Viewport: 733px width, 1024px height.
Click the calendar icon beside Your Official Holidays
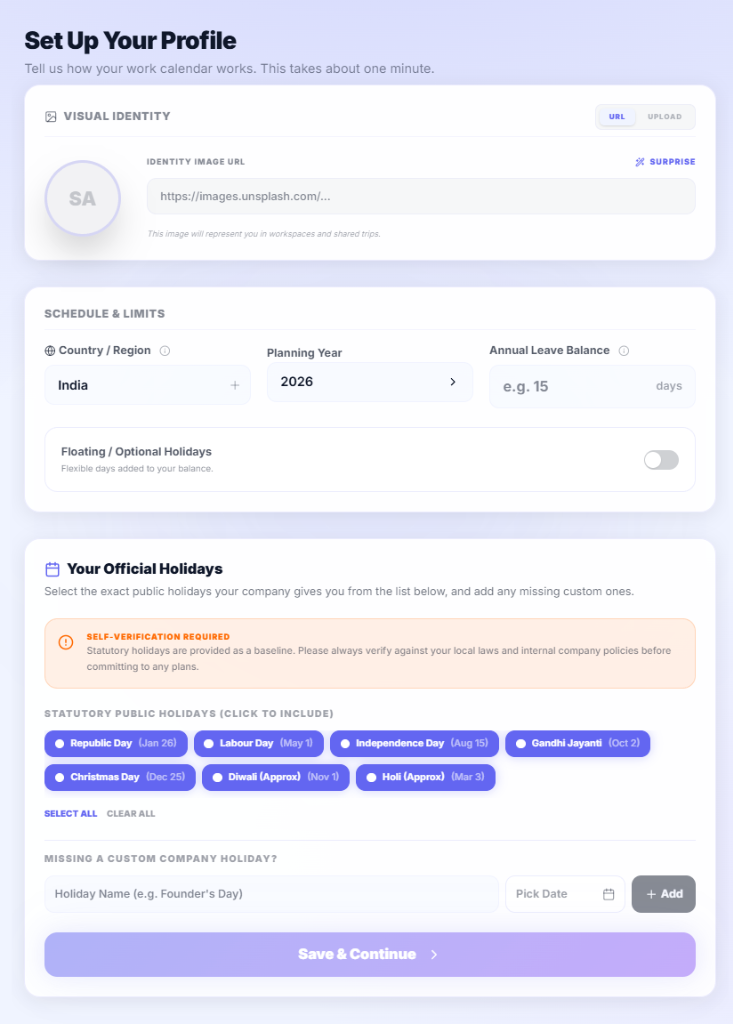click(x=52, y=569)
